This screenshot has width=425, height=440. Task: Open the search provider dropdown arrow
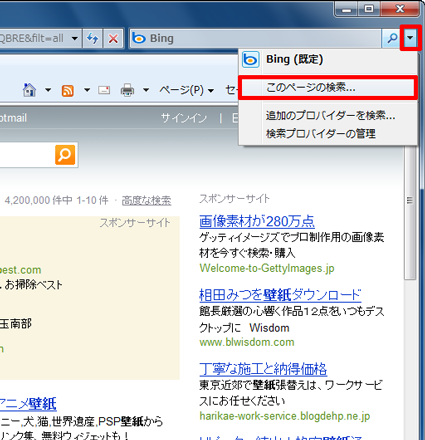point(410,38)
